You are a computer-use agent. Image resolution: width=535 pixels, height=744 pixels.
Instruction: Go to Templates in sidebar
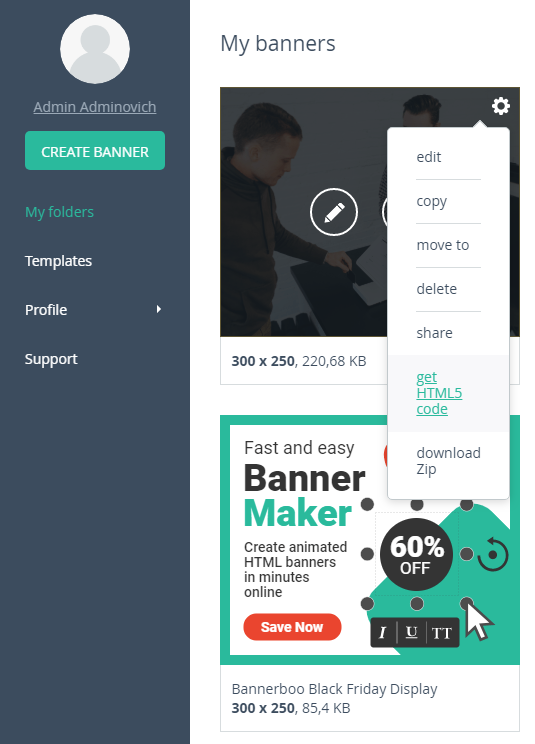point(58,261)
